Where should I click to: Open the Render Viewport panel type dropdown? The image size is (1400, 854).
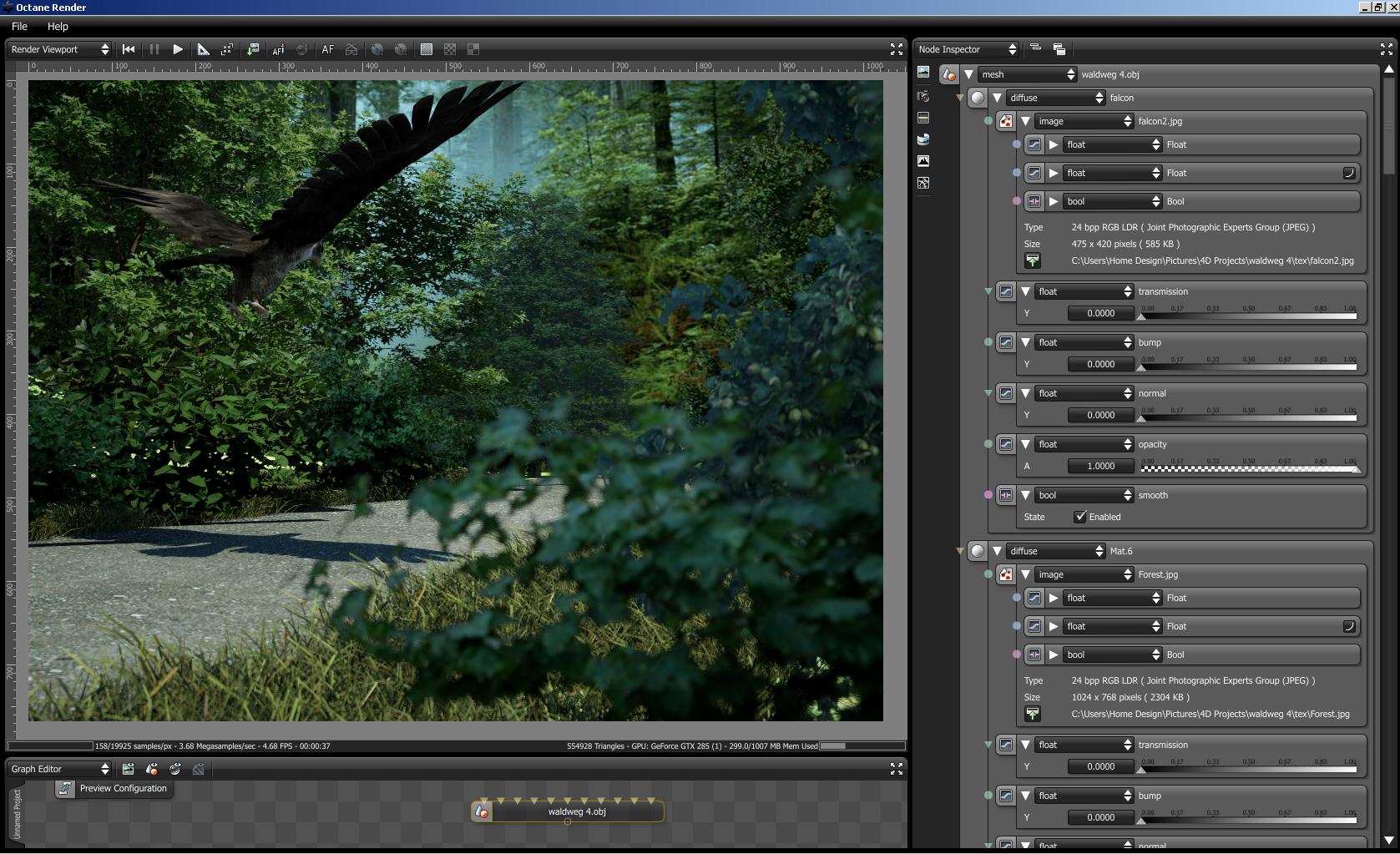coord(59,49)
